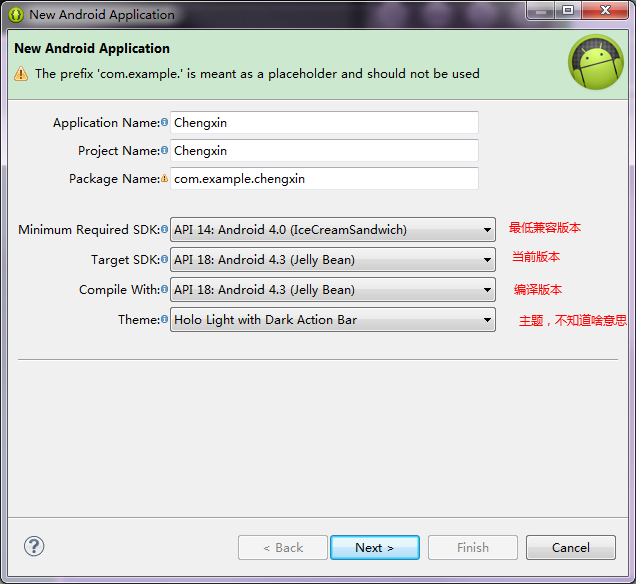Close the New Android Application dialog

(x=605, y=10)
